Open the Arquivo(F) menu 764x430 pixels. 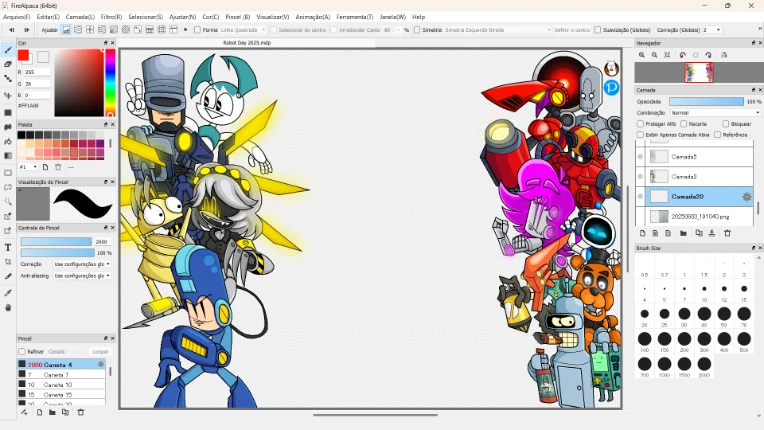click(x=17, y=17)
